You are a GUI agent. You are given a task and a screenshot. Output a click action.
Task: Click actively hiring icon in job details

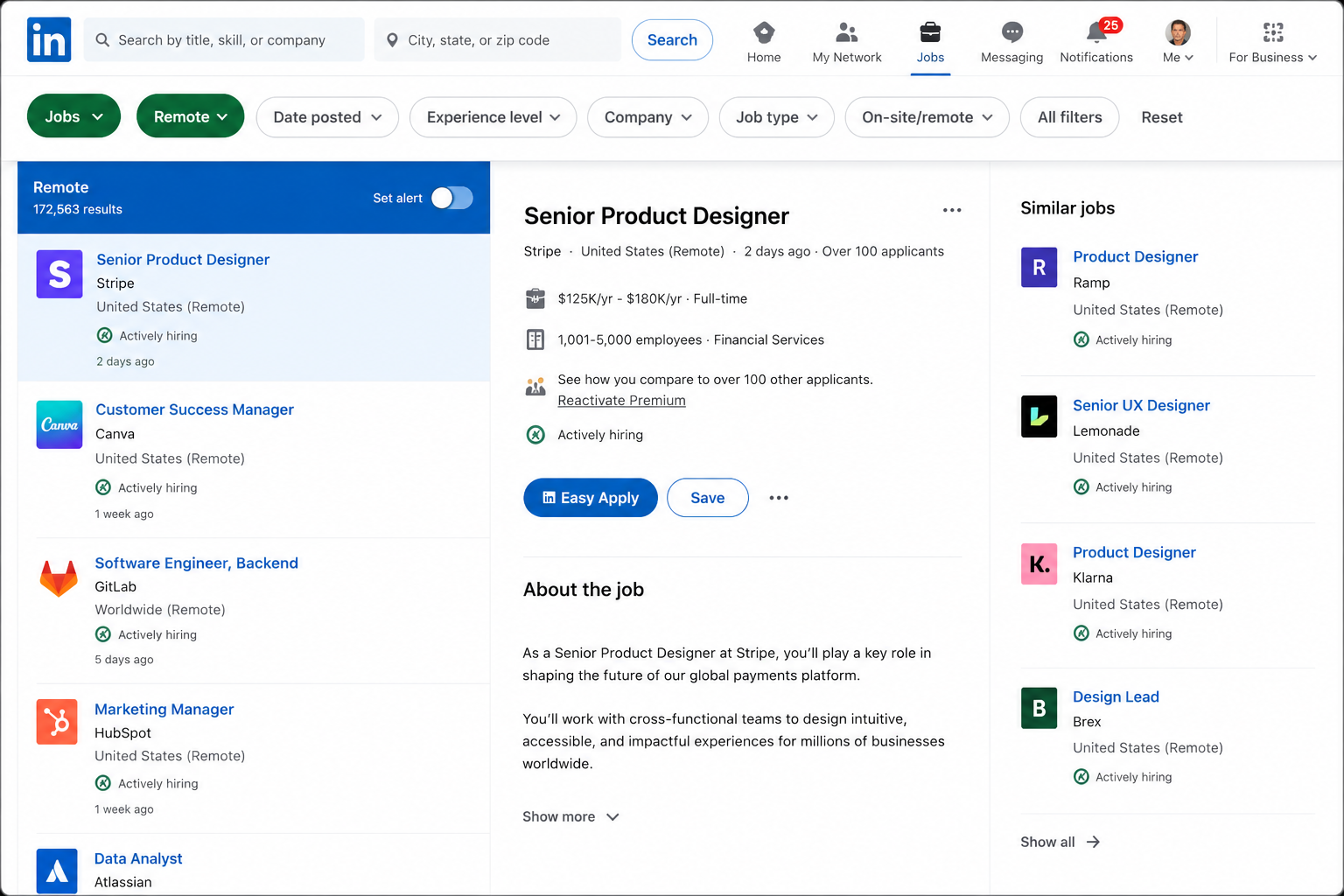coord(535,435)
